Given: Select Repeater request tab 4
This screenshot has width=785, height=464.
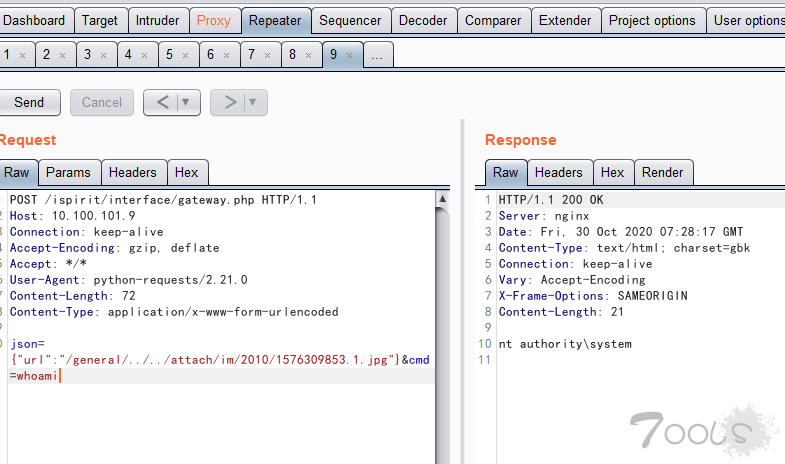Looking at the screenshot, I should (128, 54).
